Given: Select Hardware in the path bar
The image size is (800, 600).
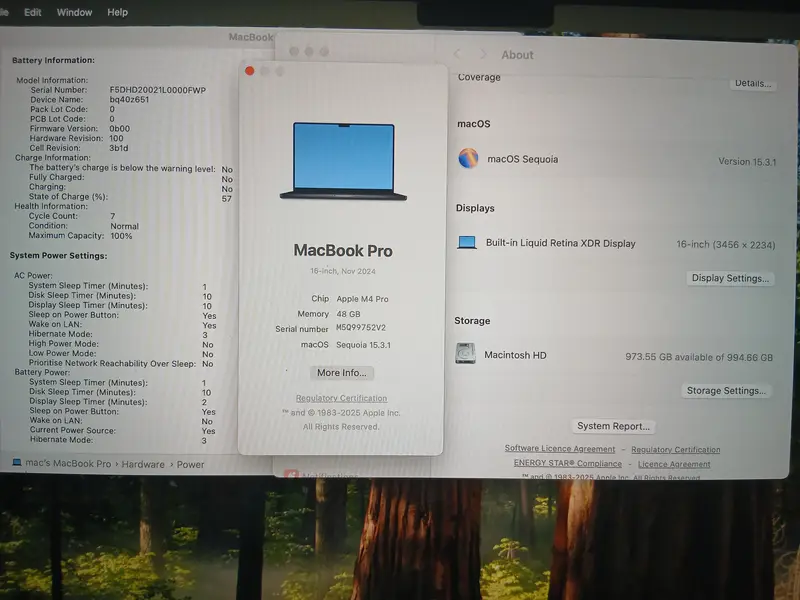Looking at the screenshot, I should point(144,464).
